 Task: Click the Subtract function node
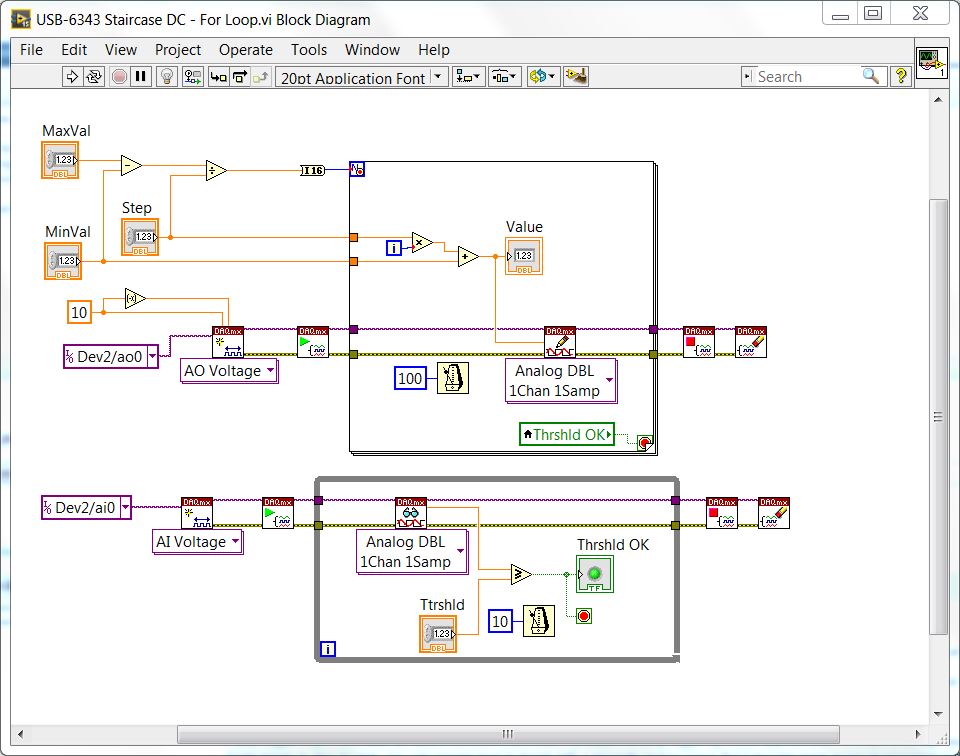131,165
